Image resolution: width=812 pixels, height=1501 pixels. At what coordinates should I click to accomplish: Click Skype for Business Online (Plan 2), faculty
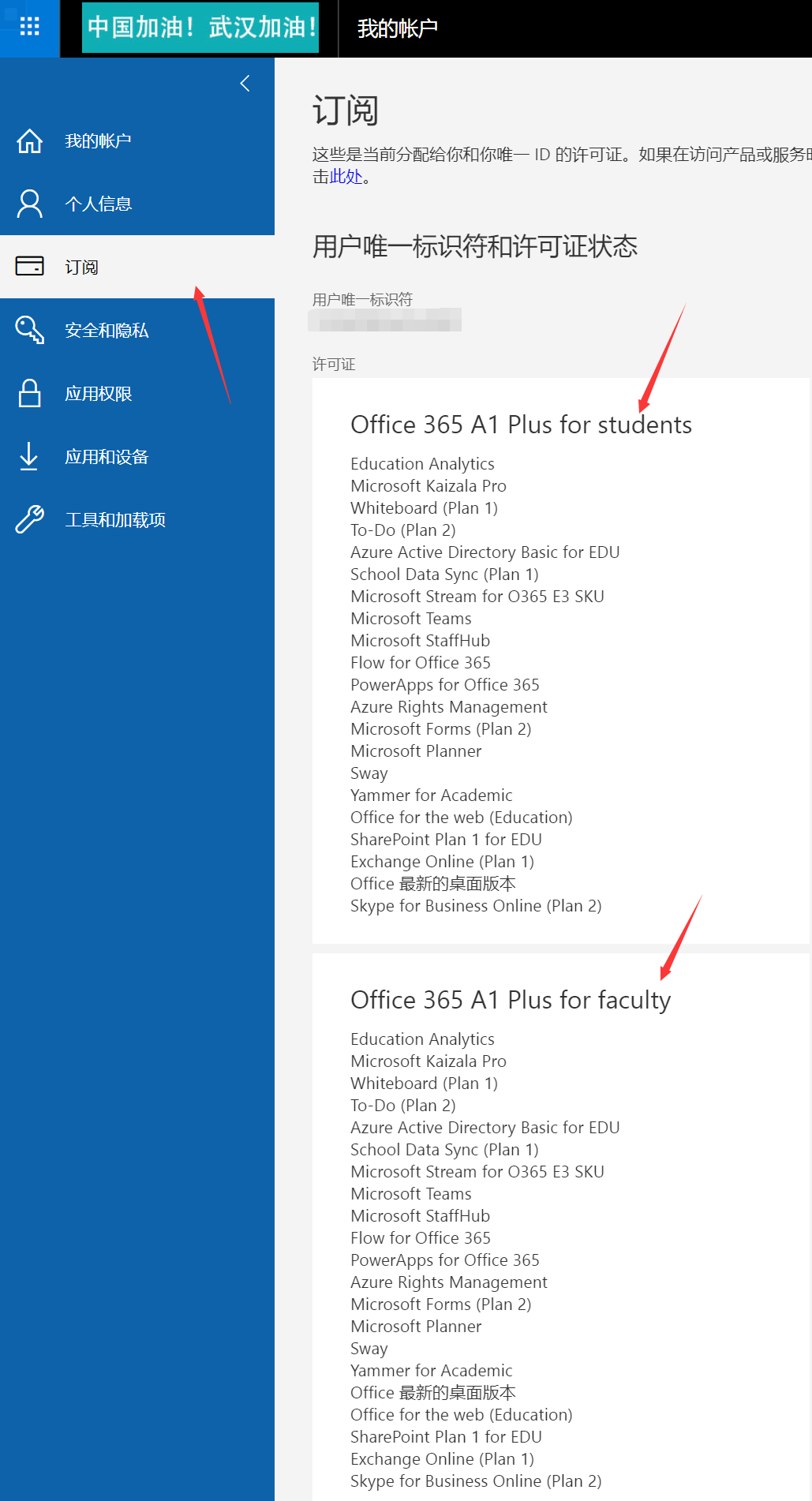click(476, 1481)
